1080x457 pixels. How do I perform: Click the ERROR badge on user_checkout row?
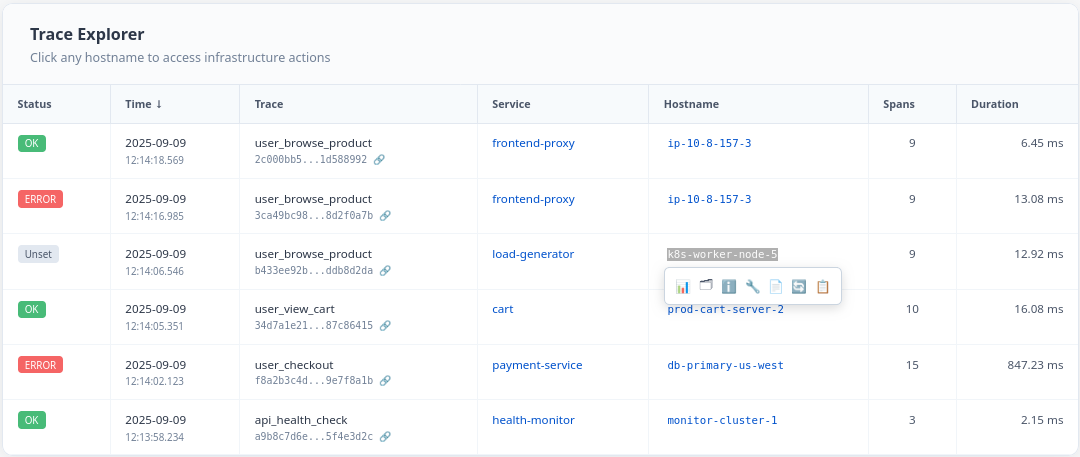40,365
